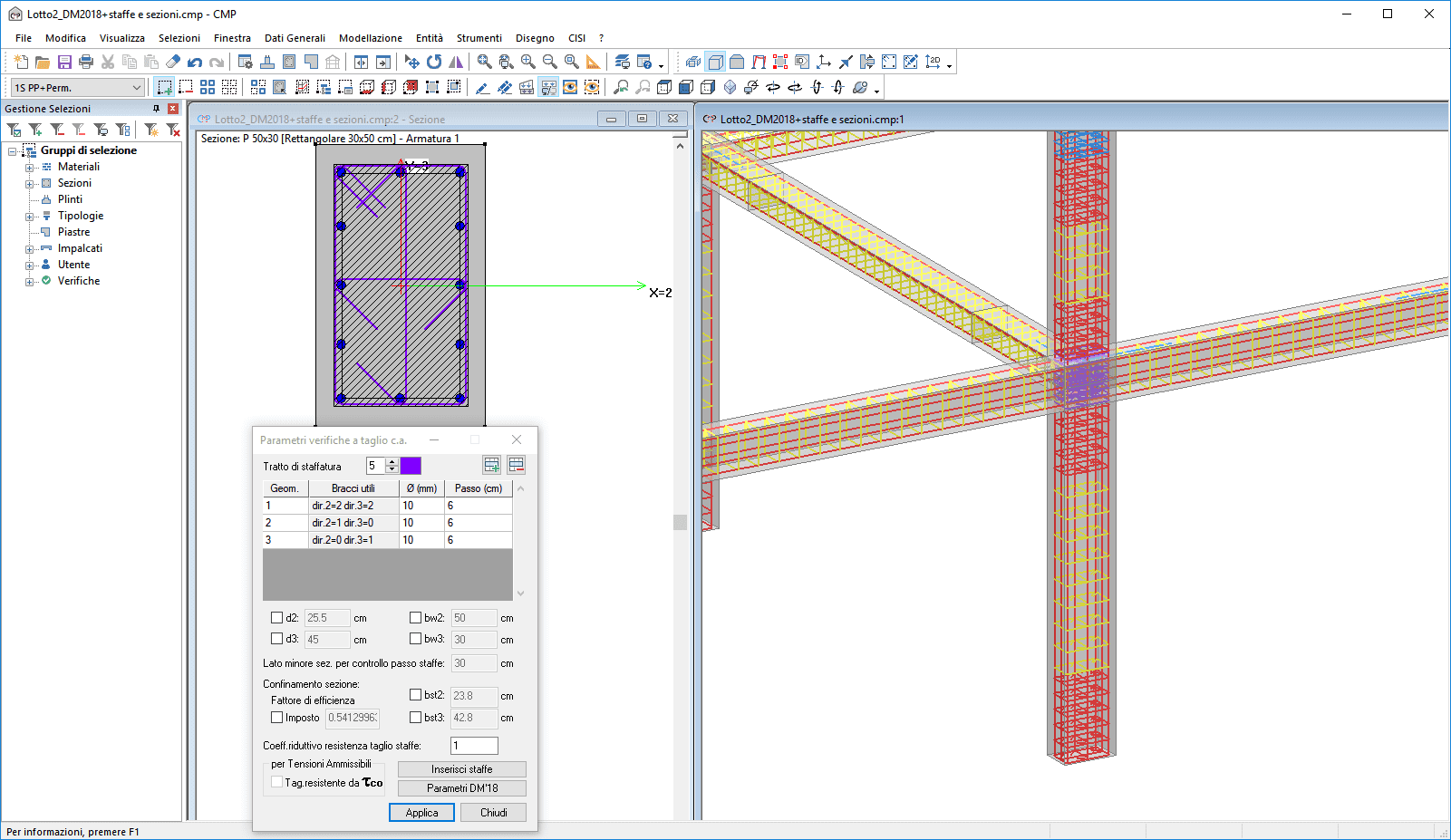Click the add-to-selection filter funnel icon
Image resolution: width=1451 pixels, height=840 pixels.
pos(35,130)
